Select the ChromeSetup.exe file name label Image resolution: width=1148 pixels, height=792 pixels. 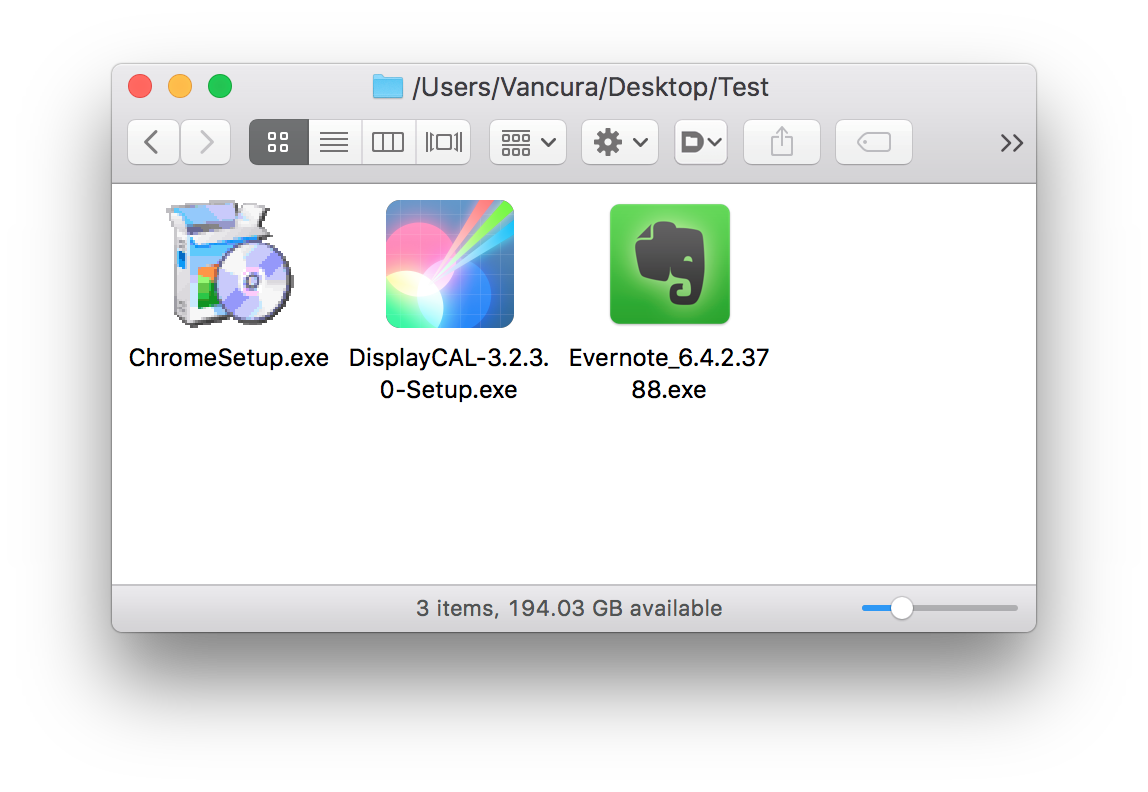(x=228, y=357)
